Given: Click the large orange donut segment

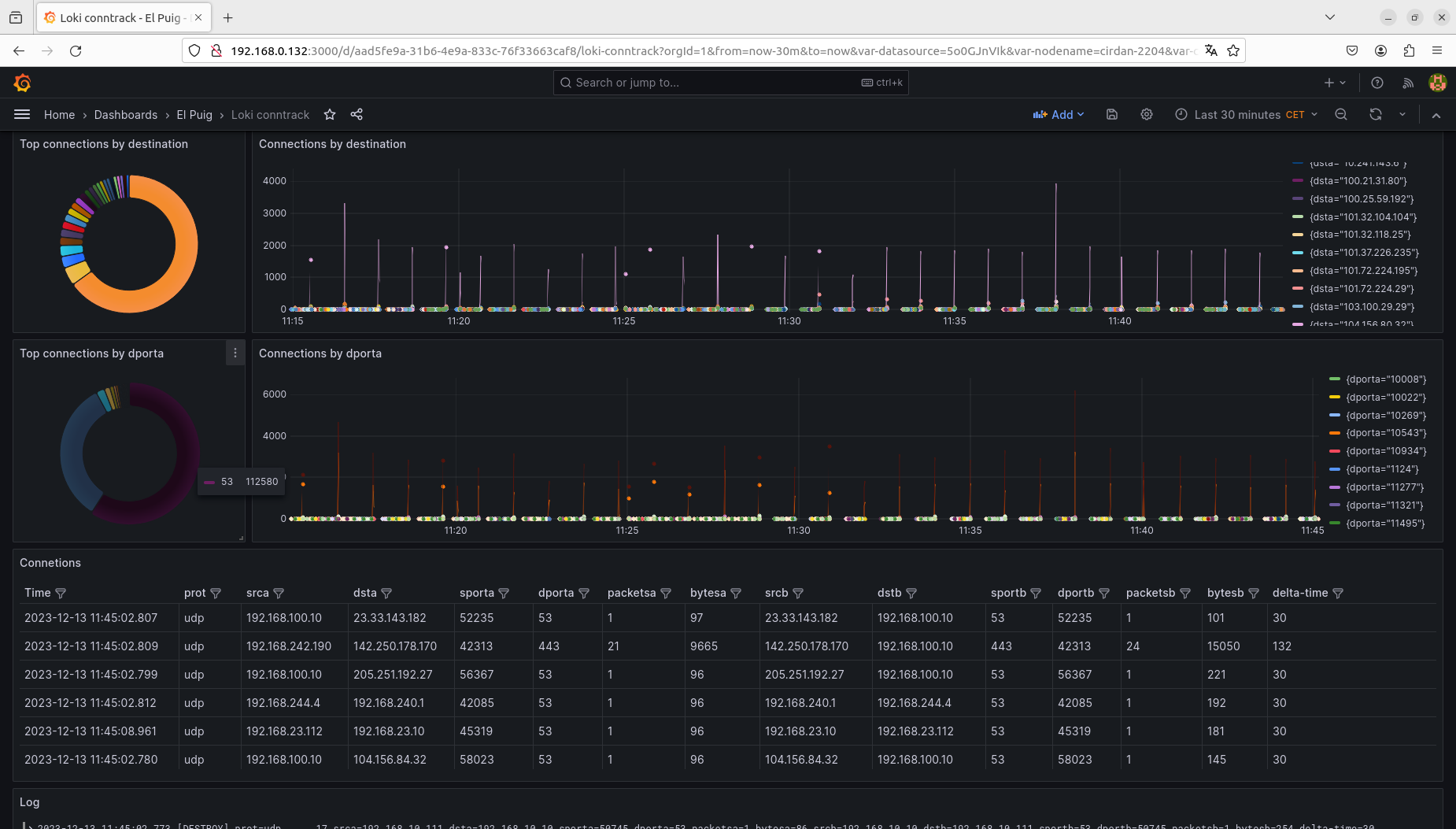Looking at the screenshot, I should (186, 244).
